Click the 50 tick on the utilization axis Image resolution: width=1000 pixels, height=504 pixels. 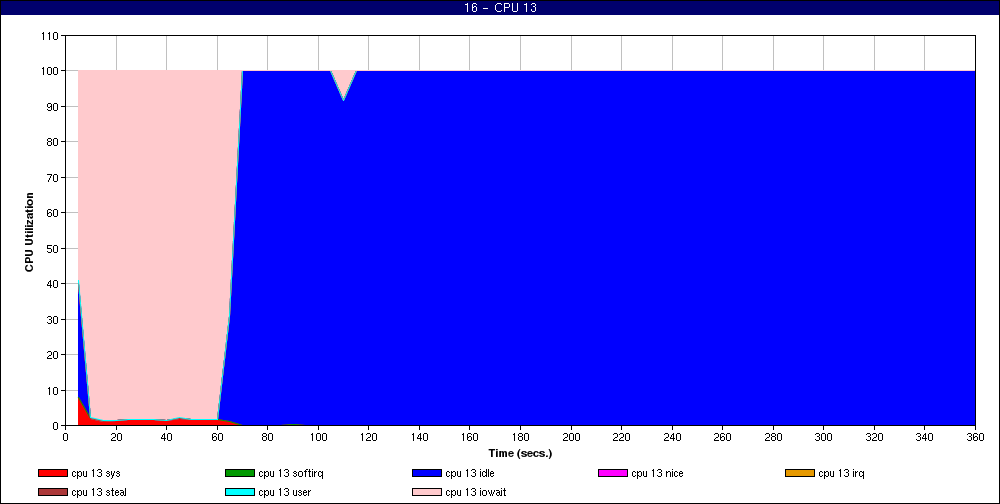(54, 249)
